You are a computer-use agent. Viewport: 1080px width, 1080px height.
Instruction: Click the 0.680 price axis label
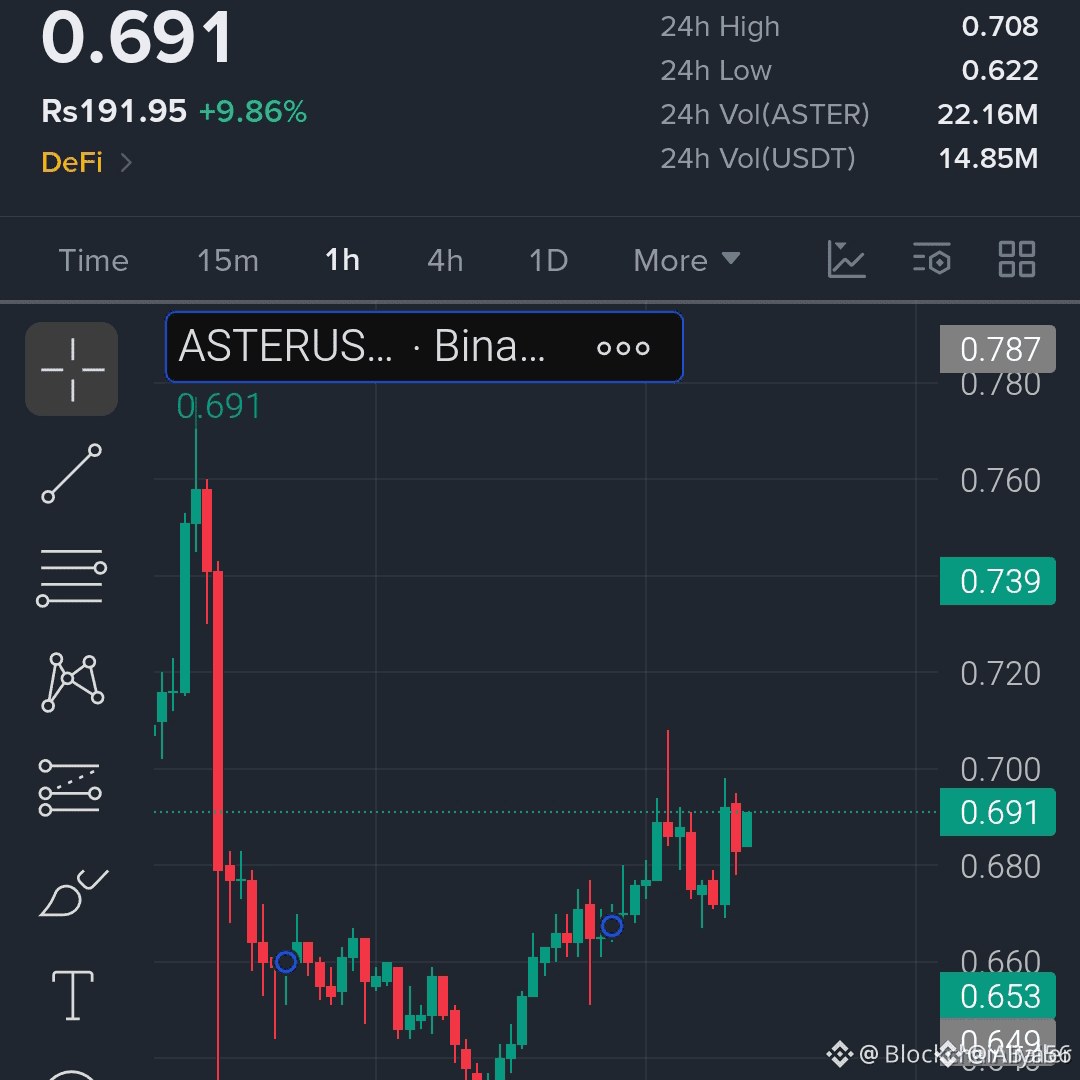[1000, 866]
